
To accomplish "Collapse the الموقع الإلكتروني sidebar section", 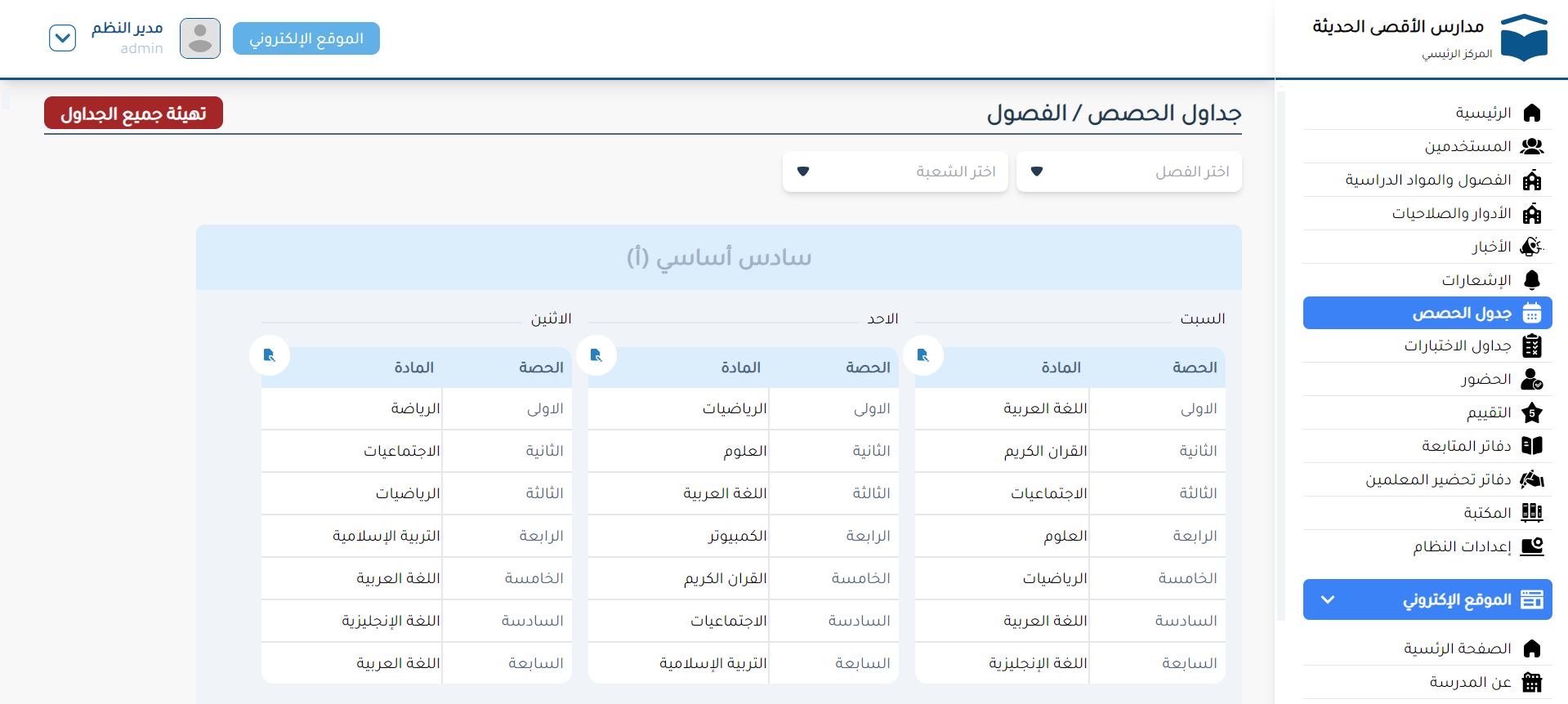I will (x=1328, y=599).
